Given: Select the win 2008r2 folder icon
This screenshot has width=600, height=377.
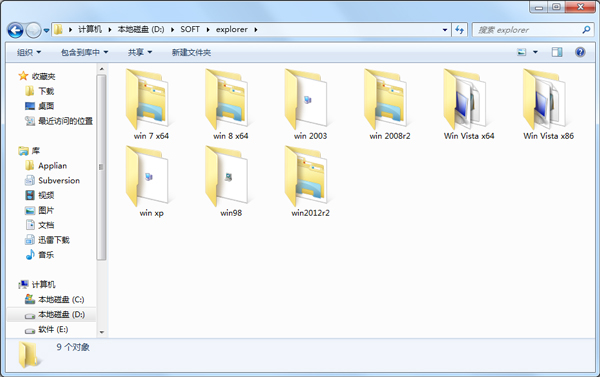Looking at the screenshot, I should 386,99.
